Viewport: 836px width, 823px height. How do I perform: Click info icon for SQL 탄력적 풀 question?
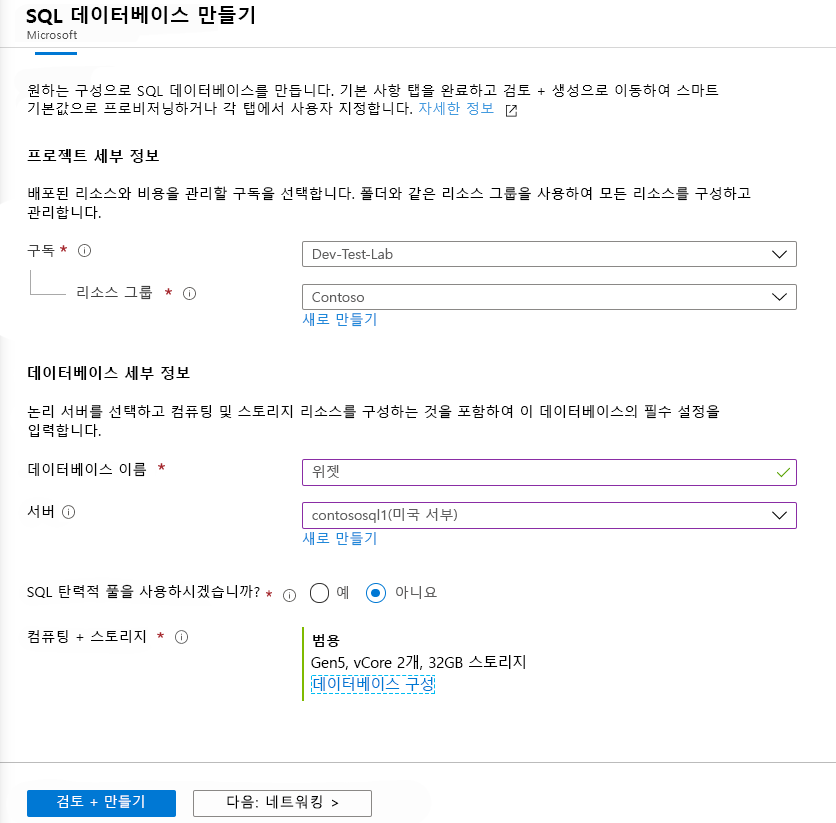click(289, 595)
